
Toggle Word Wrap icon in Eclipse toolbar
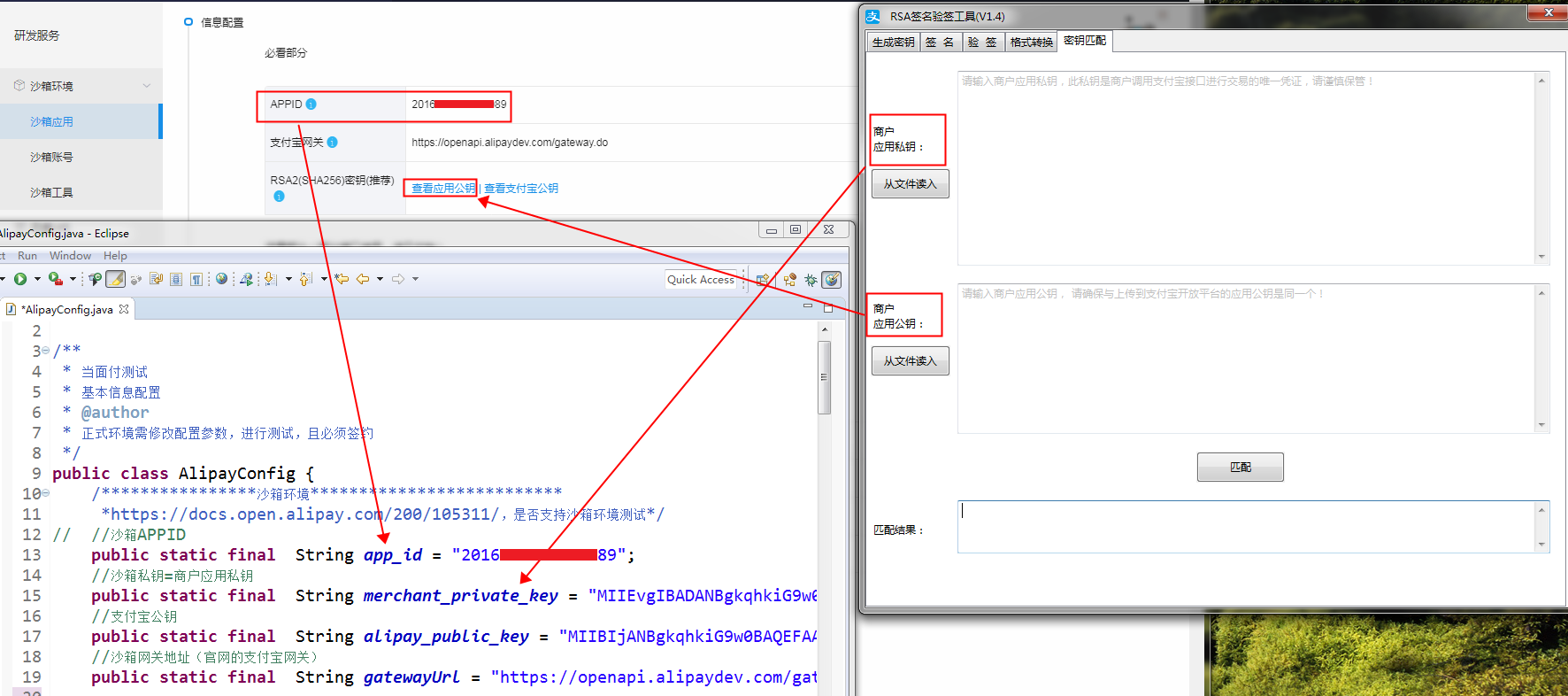point(156,279)
